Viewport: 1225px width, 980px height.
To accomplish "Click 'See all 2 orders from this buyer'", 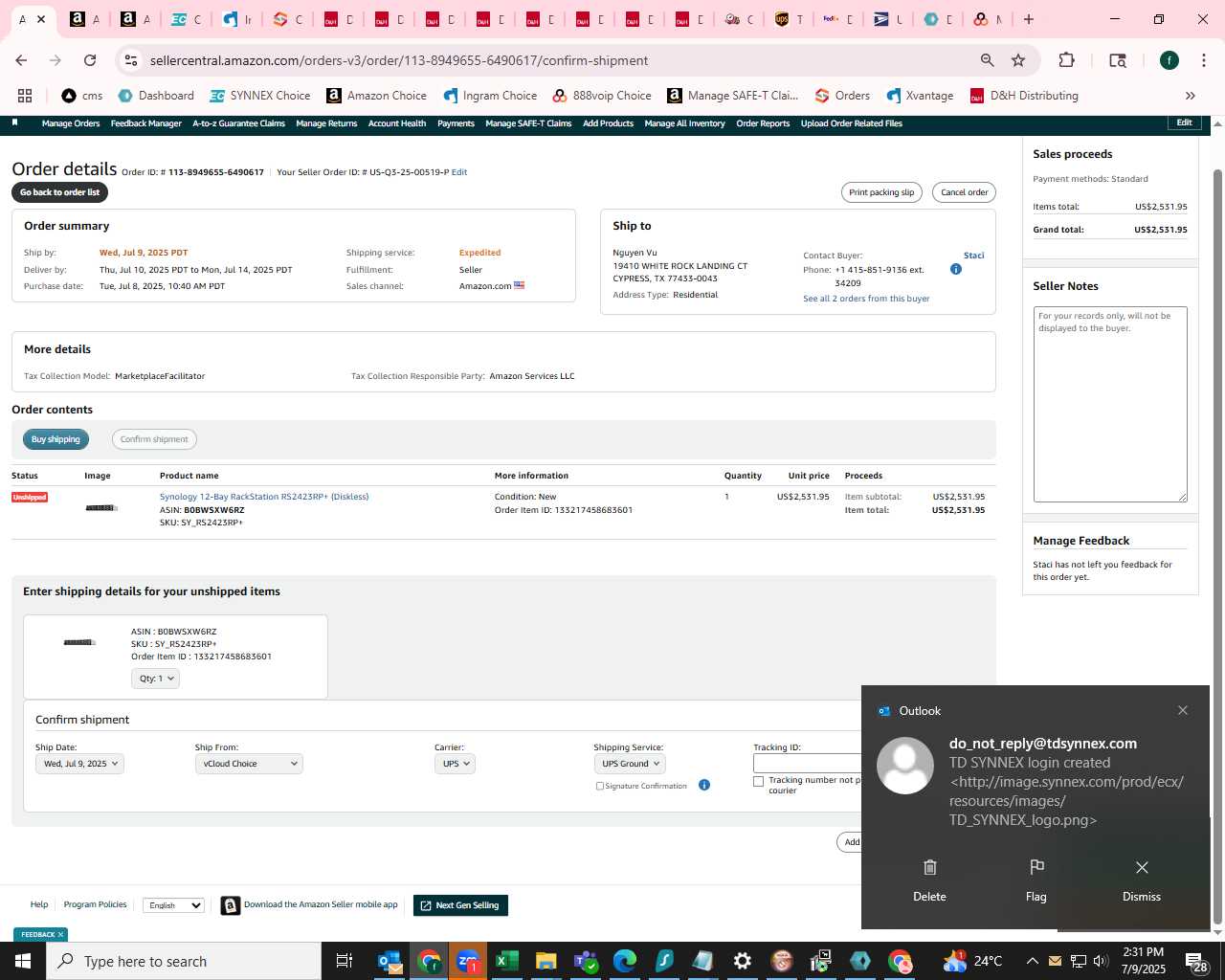I will [x=866, y=299].
